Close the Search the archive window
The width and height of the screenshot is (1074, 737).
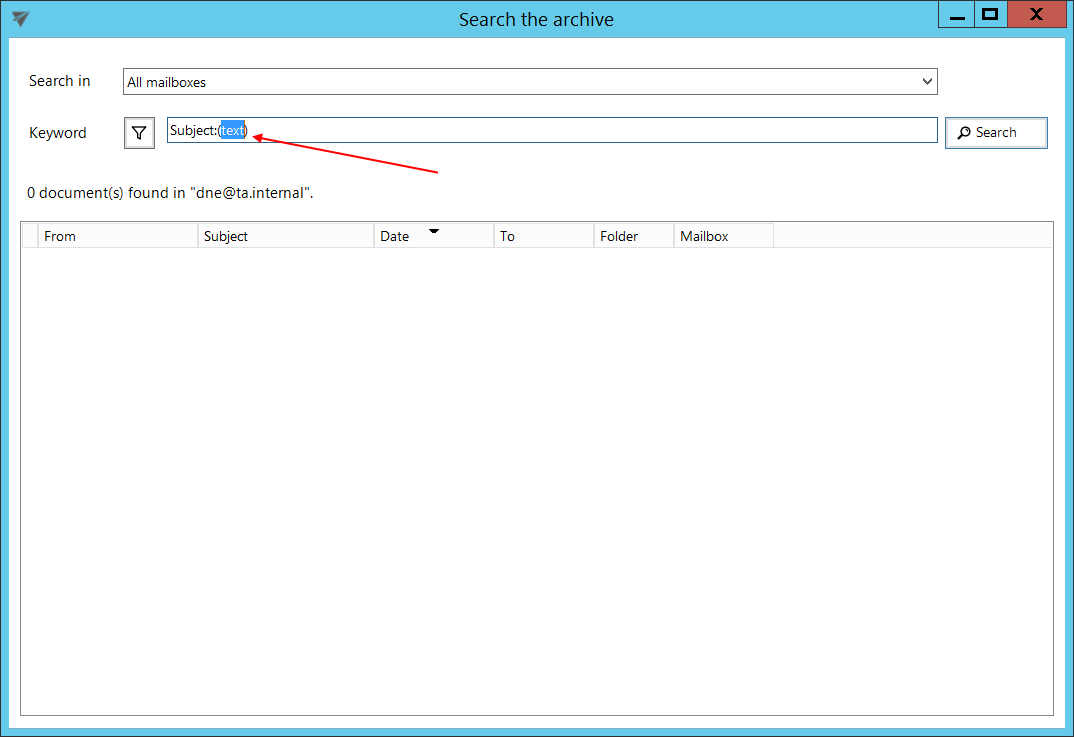tap(1036, 15)
